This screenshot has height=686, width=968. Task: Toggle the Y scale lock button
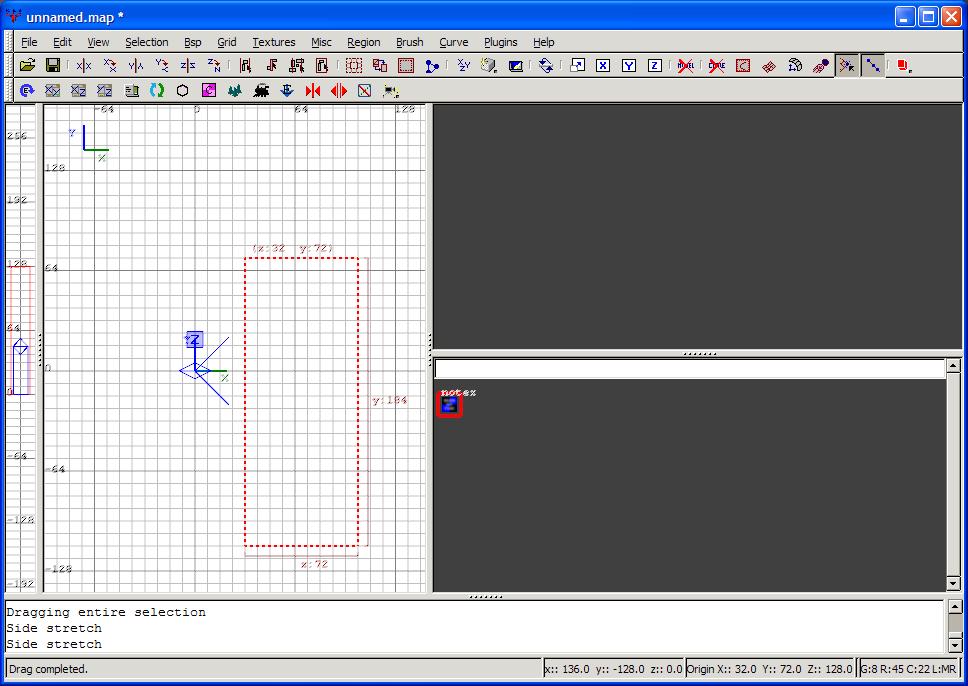point(629,65)
